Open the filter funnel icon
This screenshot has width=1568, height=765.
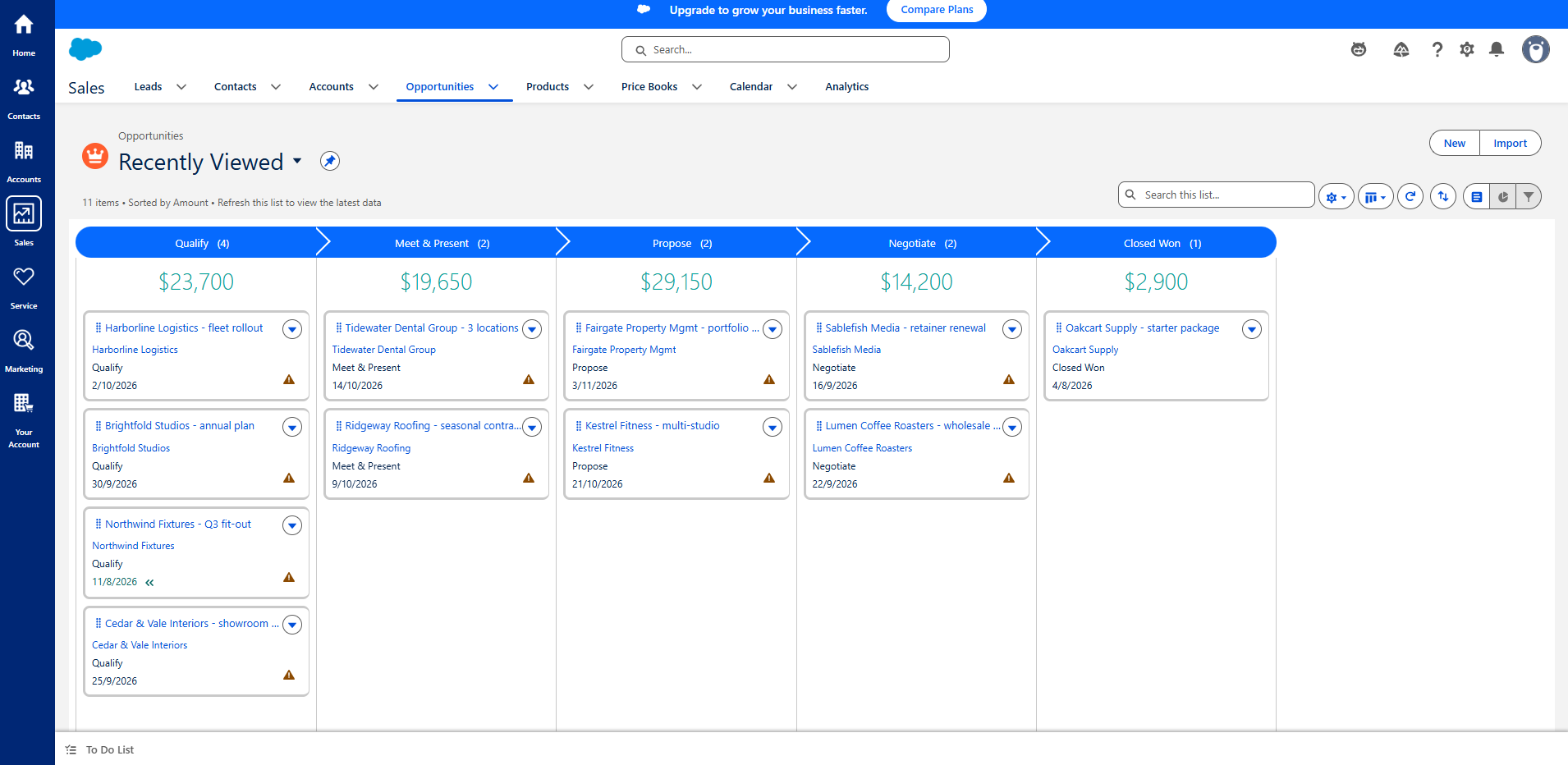point(1529,196)
